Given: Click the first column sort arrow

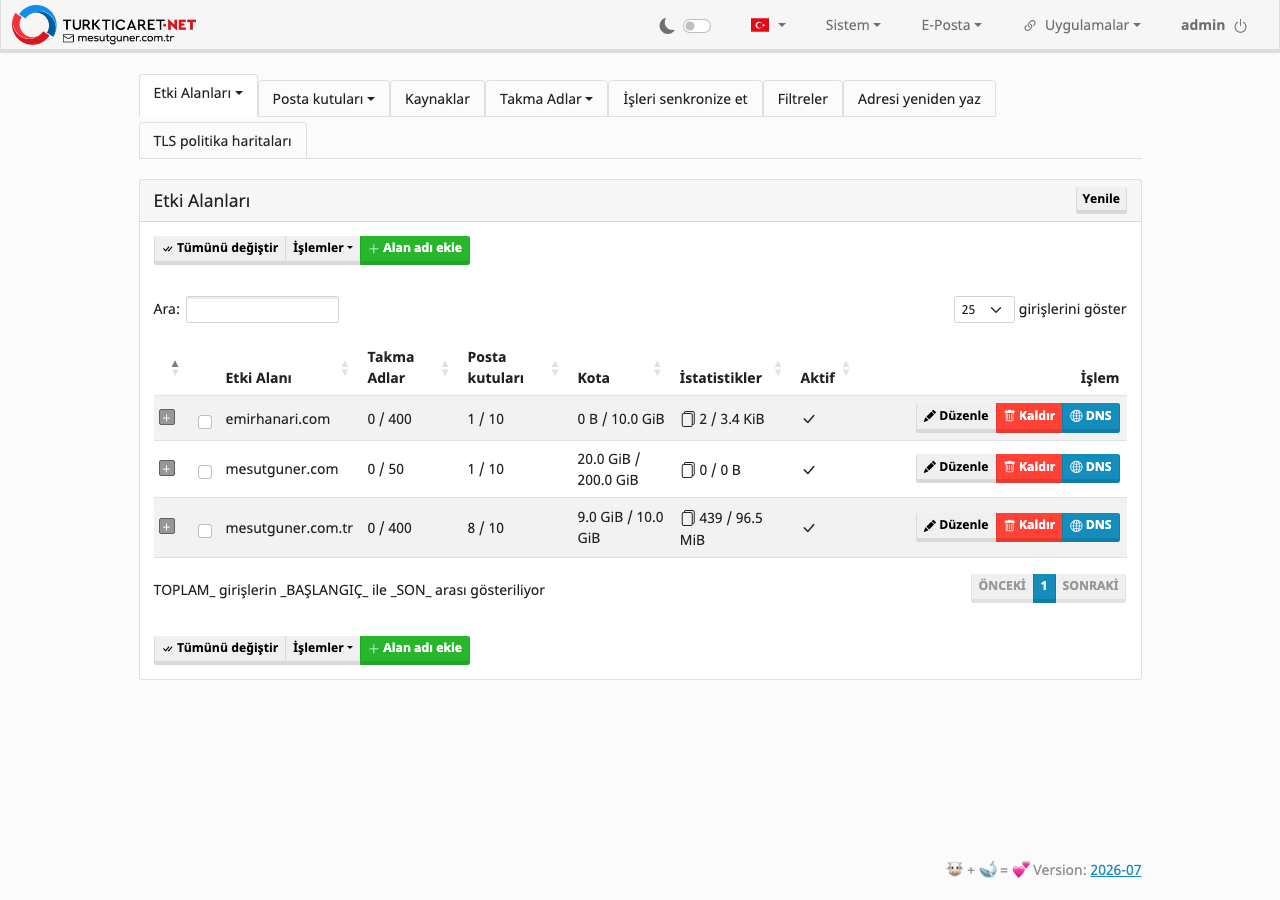Looking at the screenshot, I should [x=175, y=368].
